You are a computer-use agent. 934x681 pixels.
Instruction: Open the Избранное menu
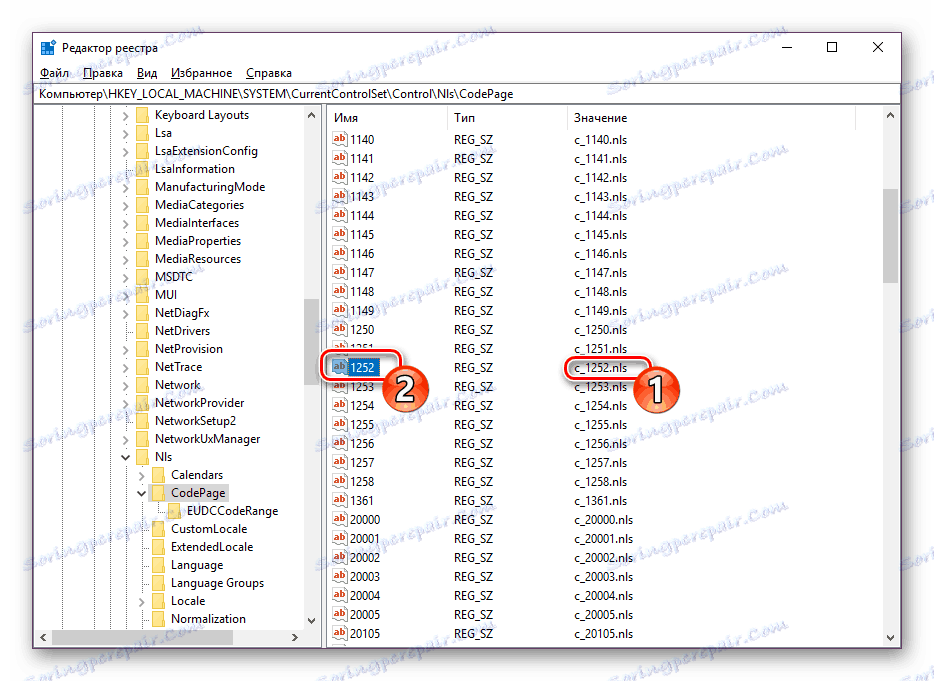click(x=201, y=73)
